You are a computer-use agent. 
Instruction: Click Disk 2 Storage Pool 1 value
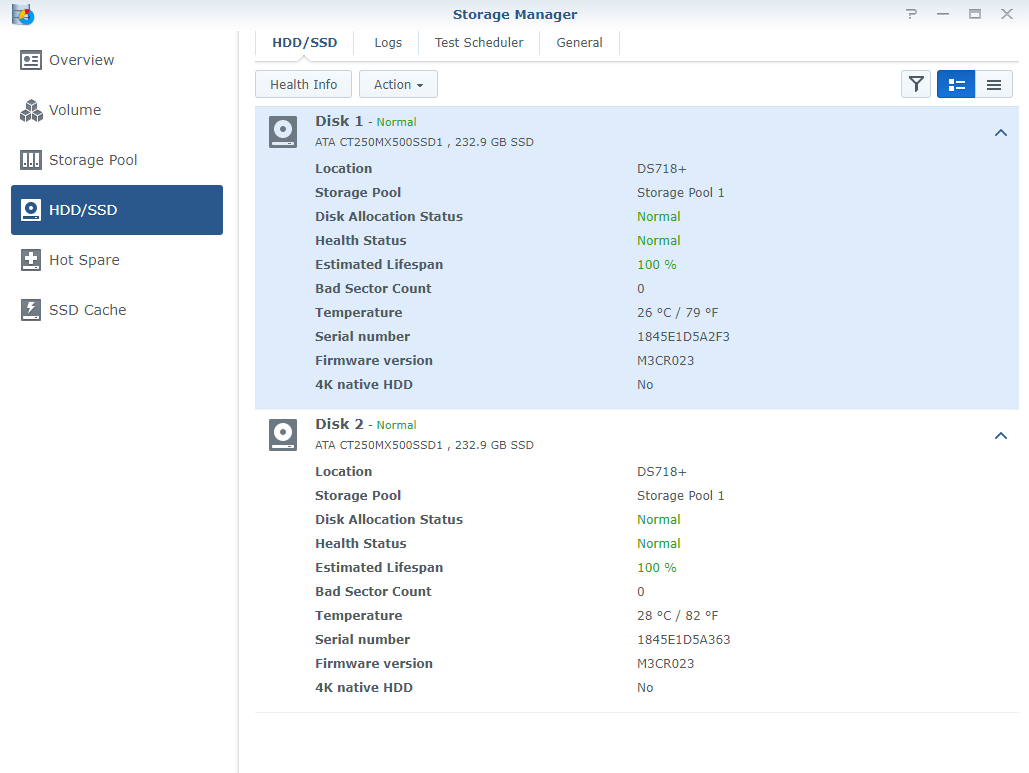point(681,496)
